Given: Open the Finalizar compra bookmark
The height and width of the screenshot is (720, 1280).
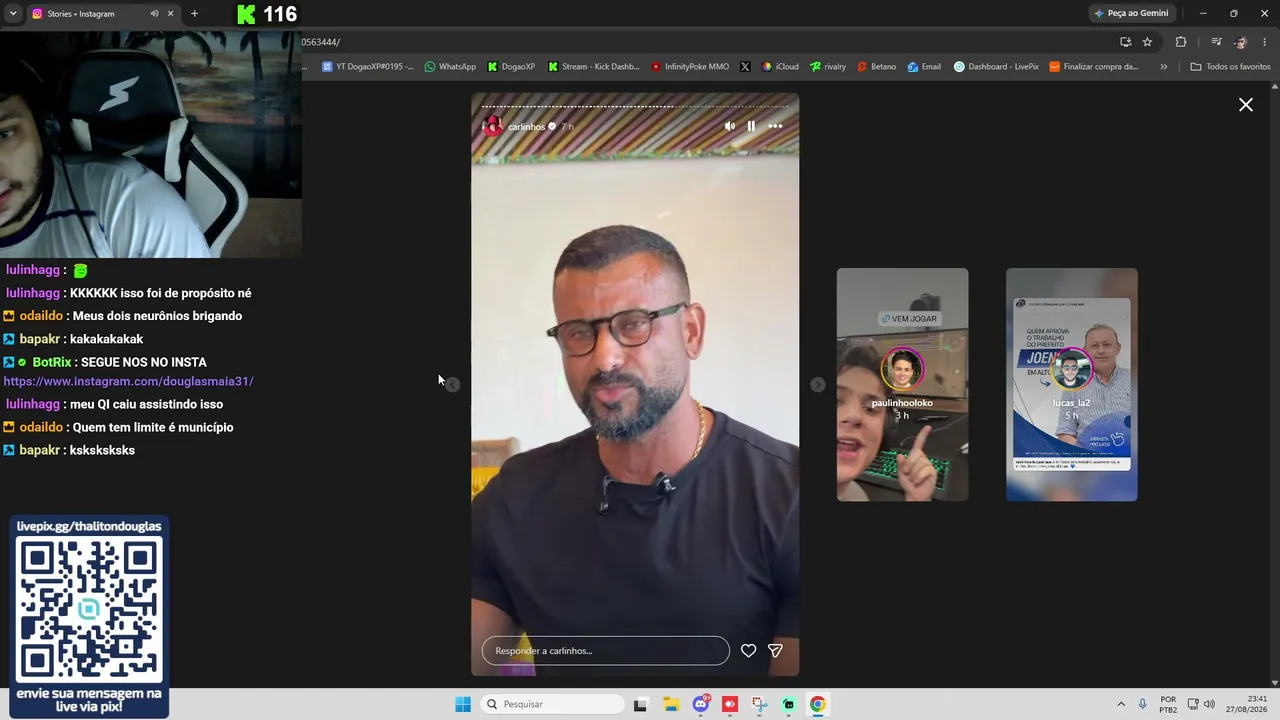Looking at the screenshot, I should click(x=1094, y=67).
